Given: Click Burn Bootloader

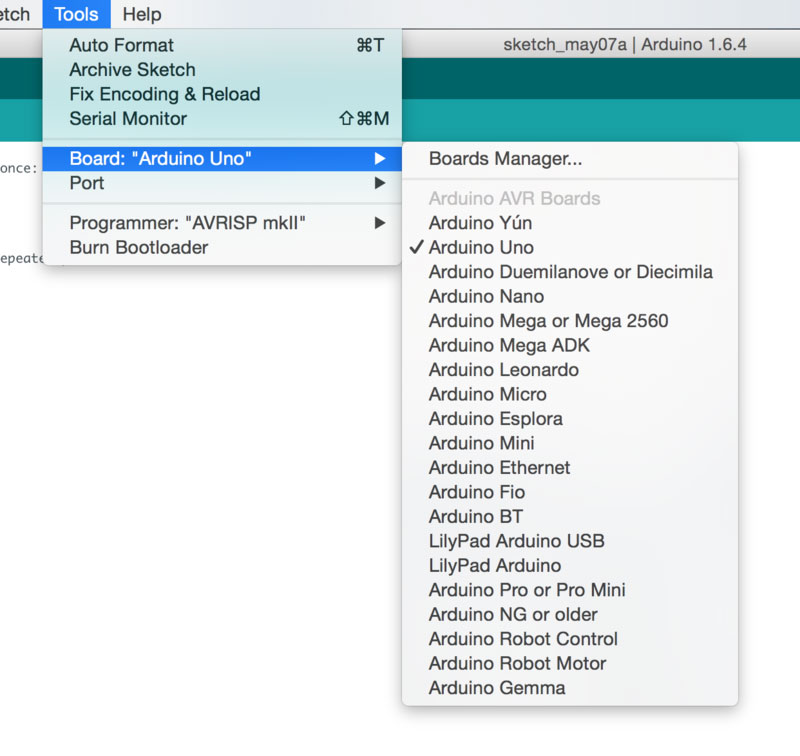Looking at the screenshot, I should (134, 247).
